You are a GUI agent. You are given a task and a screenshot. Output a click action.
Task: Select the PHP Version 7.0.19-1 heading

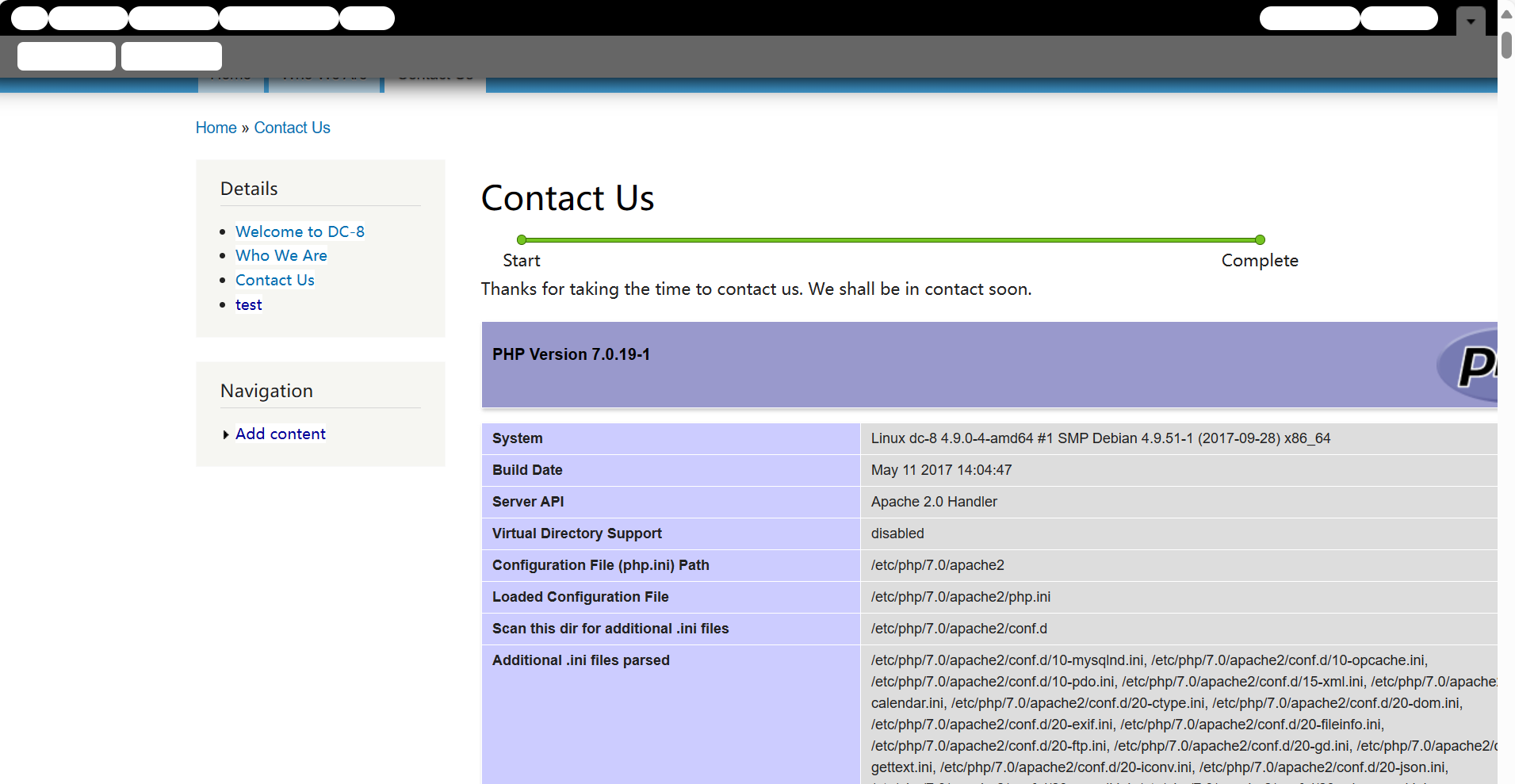point(571,354)
